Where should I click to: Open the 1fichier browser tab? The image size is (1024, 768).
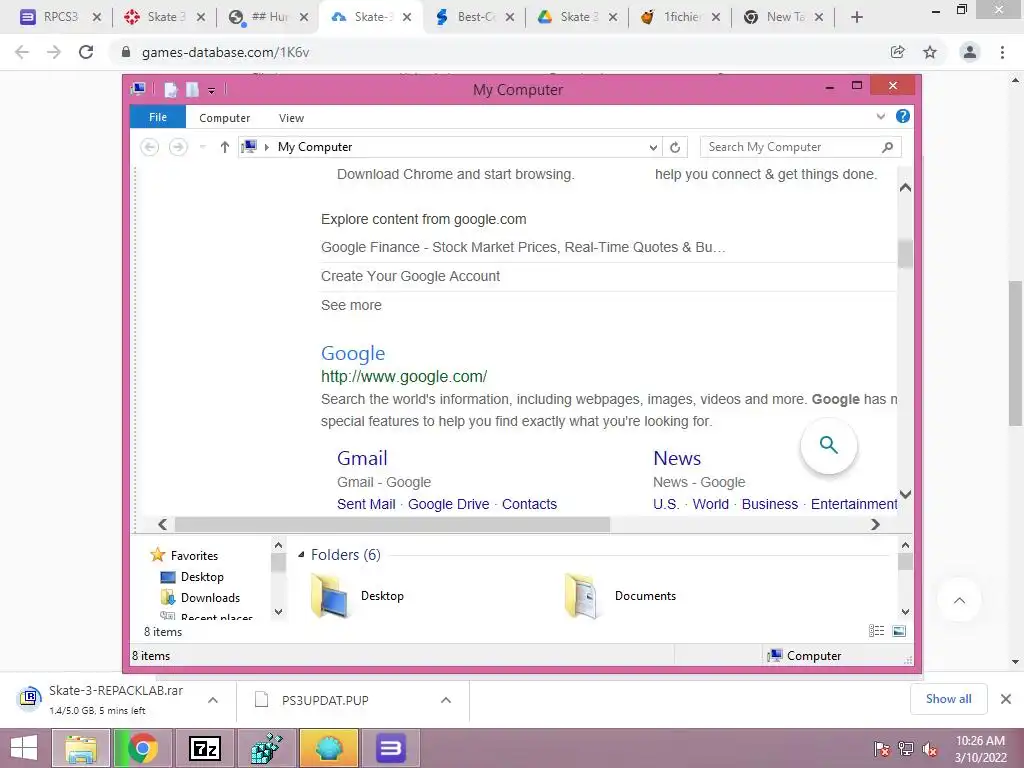671,17
